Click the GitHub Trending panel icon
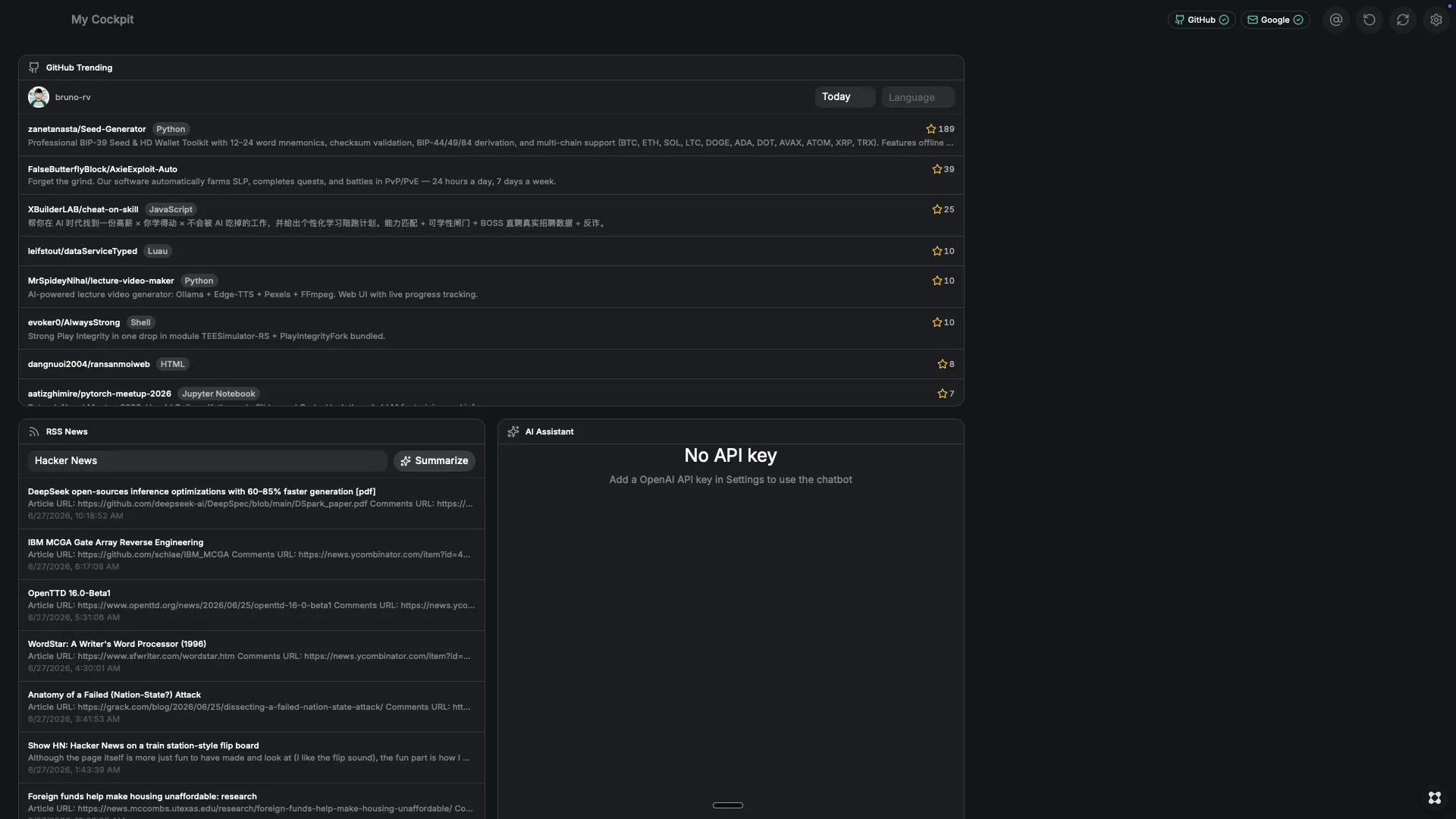The image size is (1456, 819). [x=34, y=67]
